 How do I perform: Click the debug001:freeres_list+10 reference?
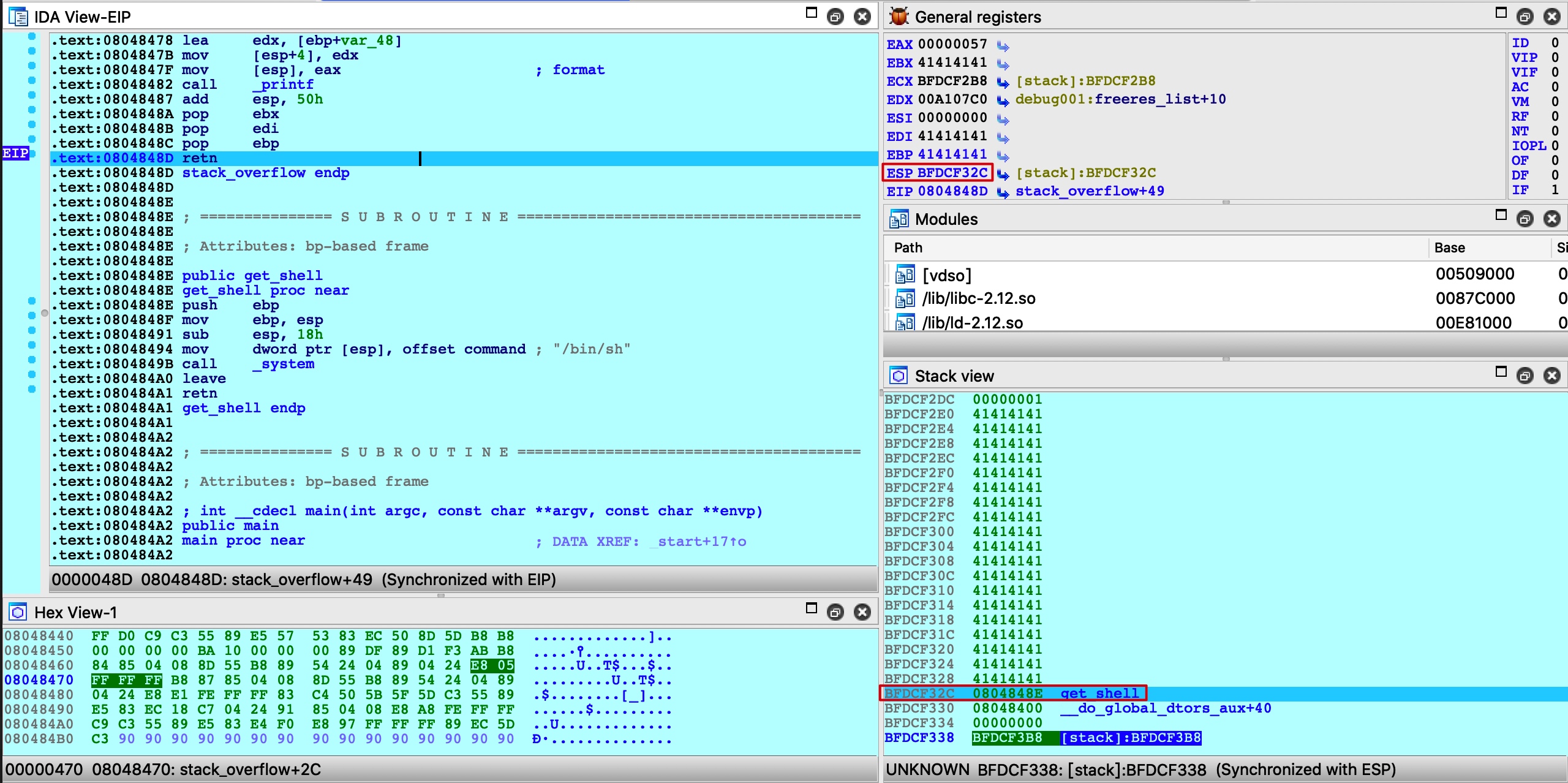pos(1121,99)
